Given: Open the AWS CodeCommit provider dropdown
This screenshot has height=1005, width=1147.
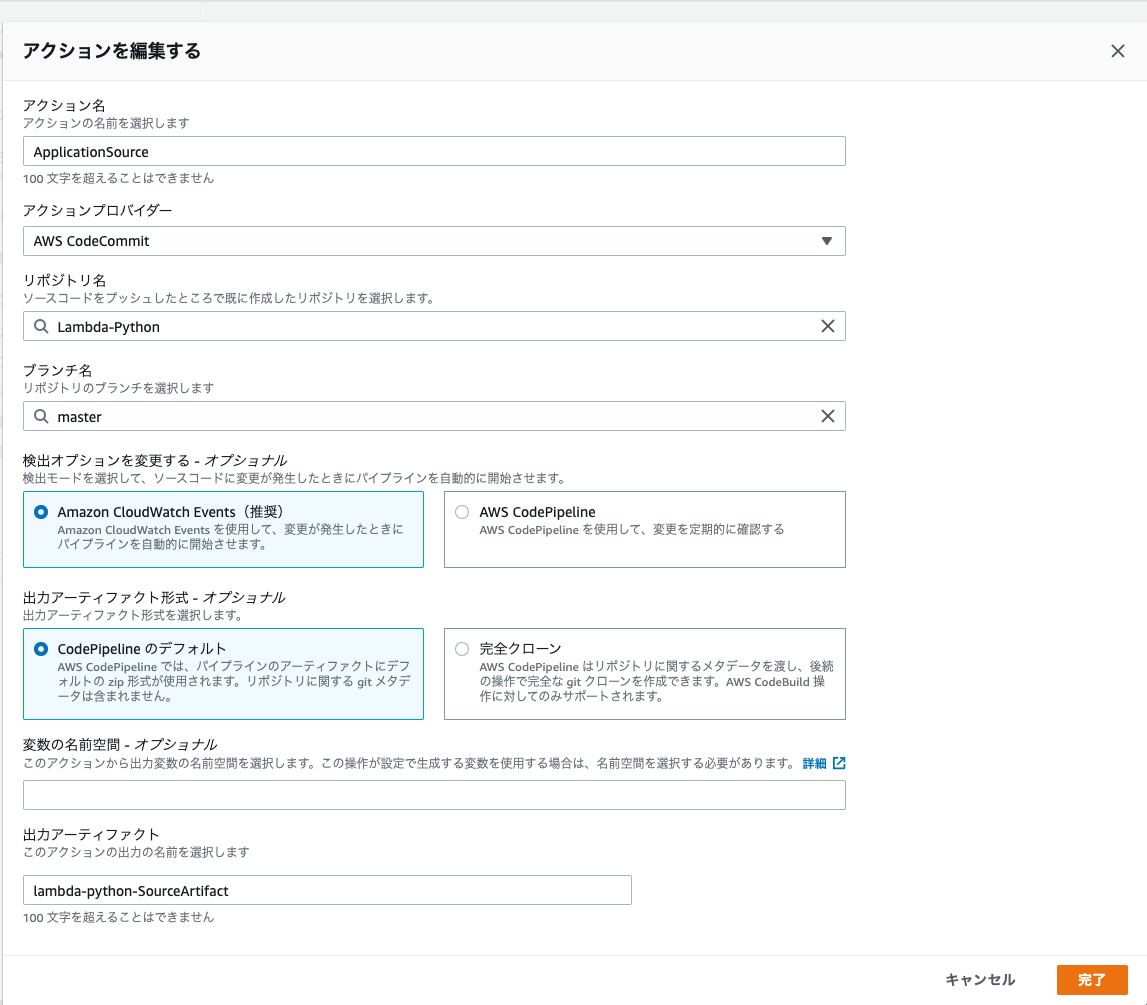Looking at the screenshot, I should tap(434, 241).
